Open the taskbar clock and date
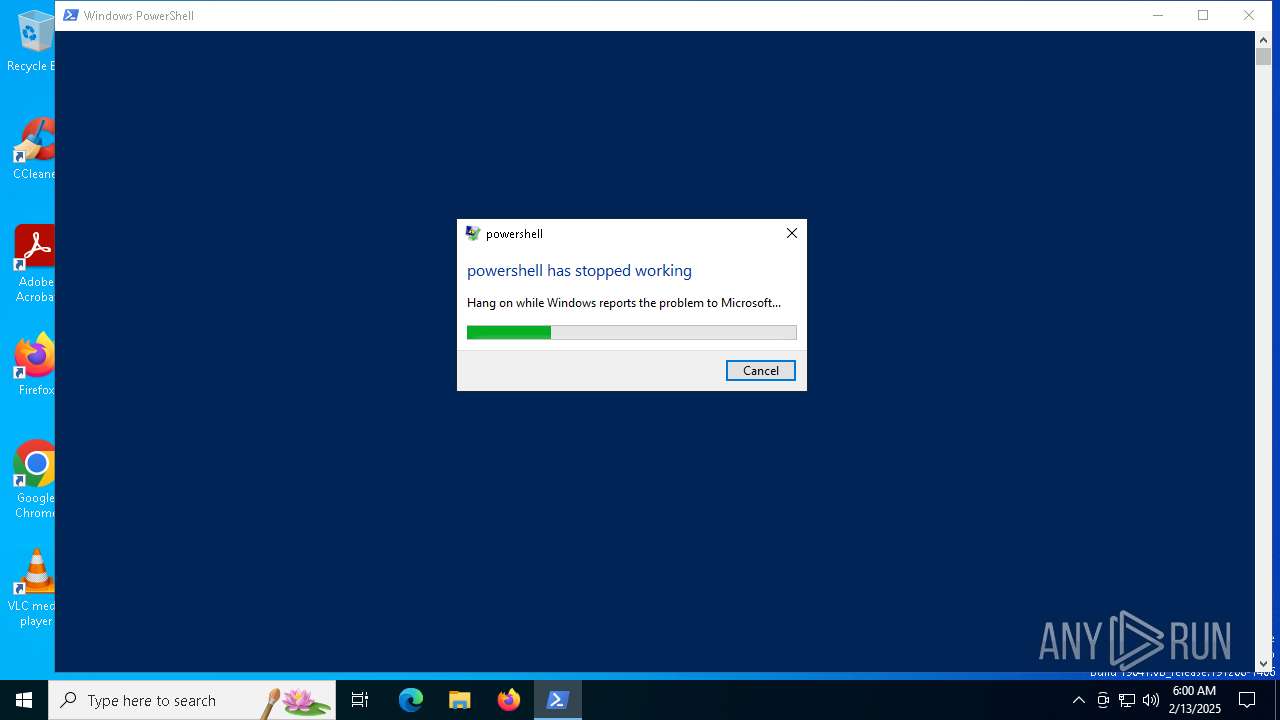The image size is (1280, 720). point(1194,700)
